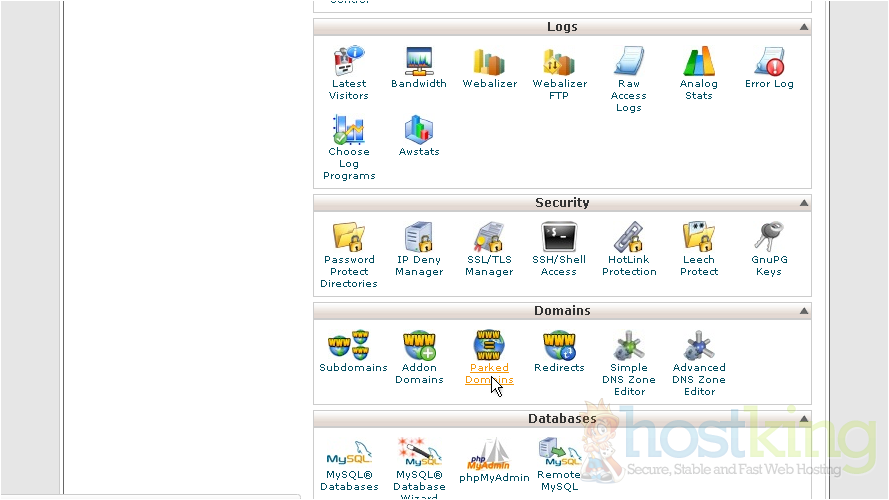The width and height of the screenshot is (889, 500).
Task: Collapse the Domains section arrow
Action: [803, 312]
